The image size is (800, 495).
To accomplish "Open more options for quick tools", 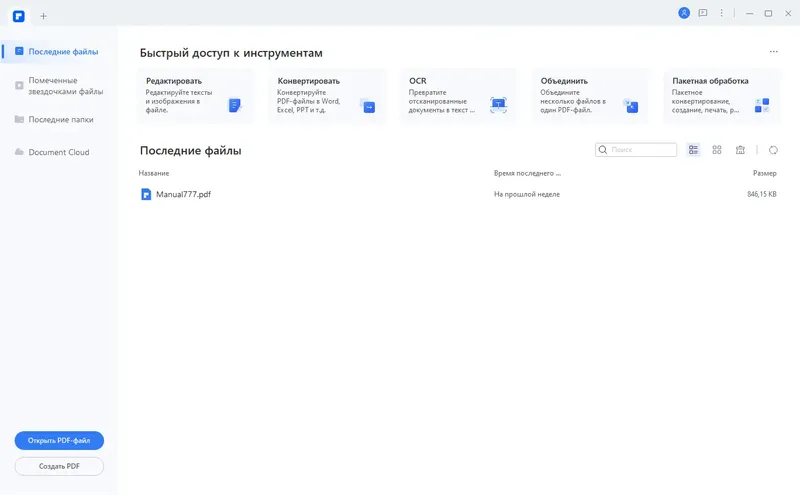I will [773, 52].
